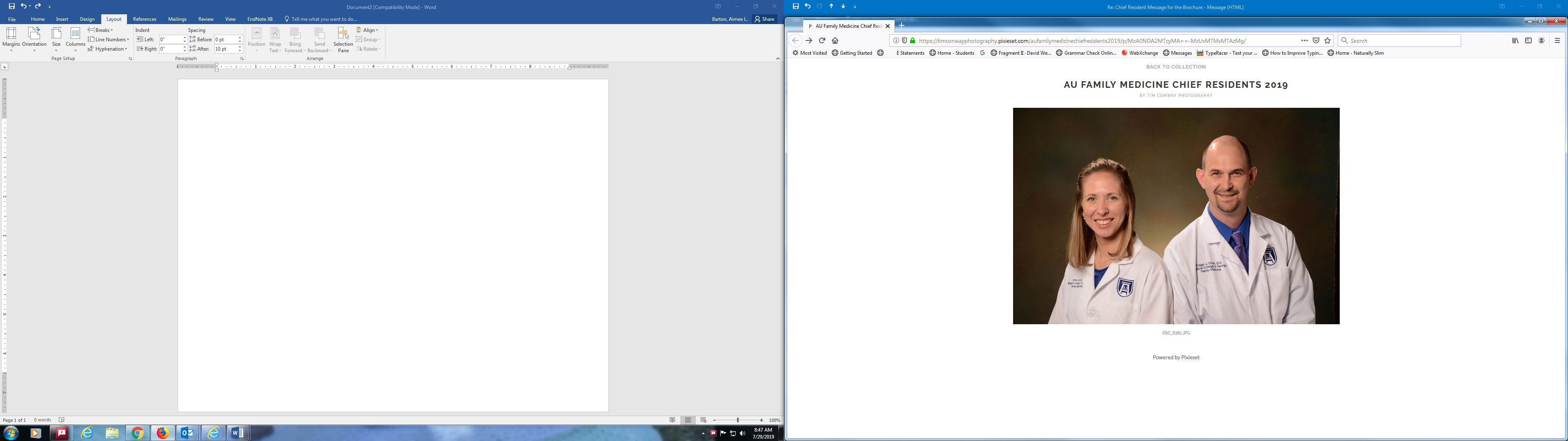Screen dimensions: 1568x441
Task: Switch to Read Mode view
Action: tap(672, 420)
